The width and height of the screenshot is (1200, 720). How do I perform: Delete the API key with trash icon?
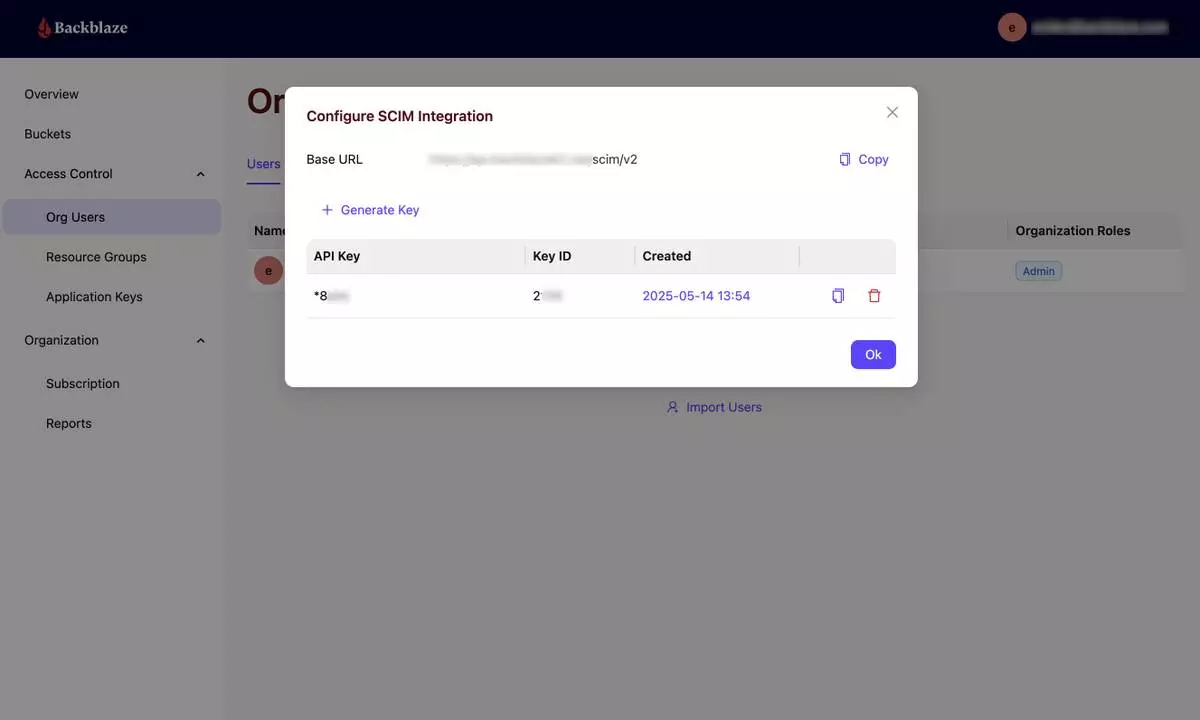coord(874,296)
